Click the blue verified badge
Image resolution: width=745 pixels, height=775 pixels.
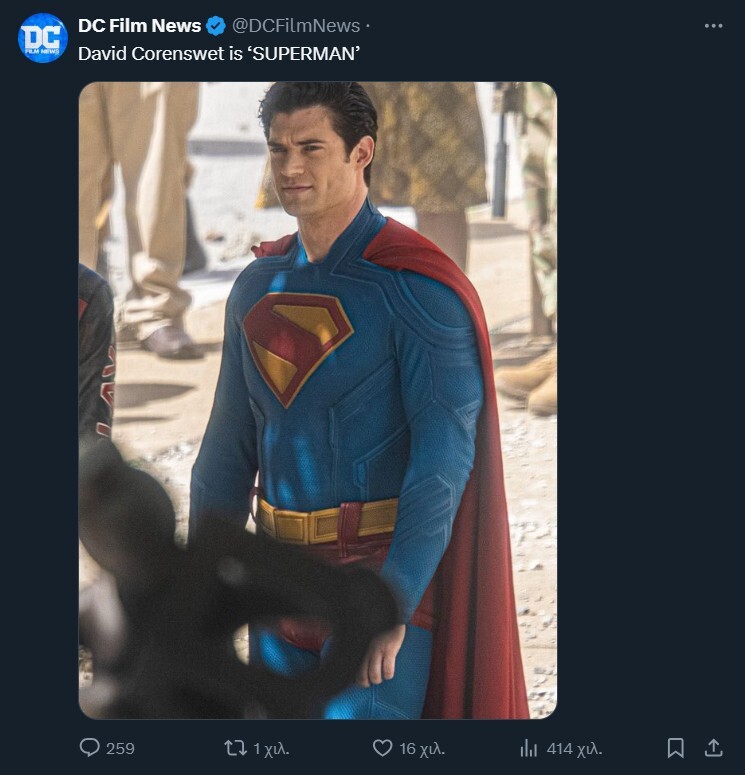click(x=216, y=26)
